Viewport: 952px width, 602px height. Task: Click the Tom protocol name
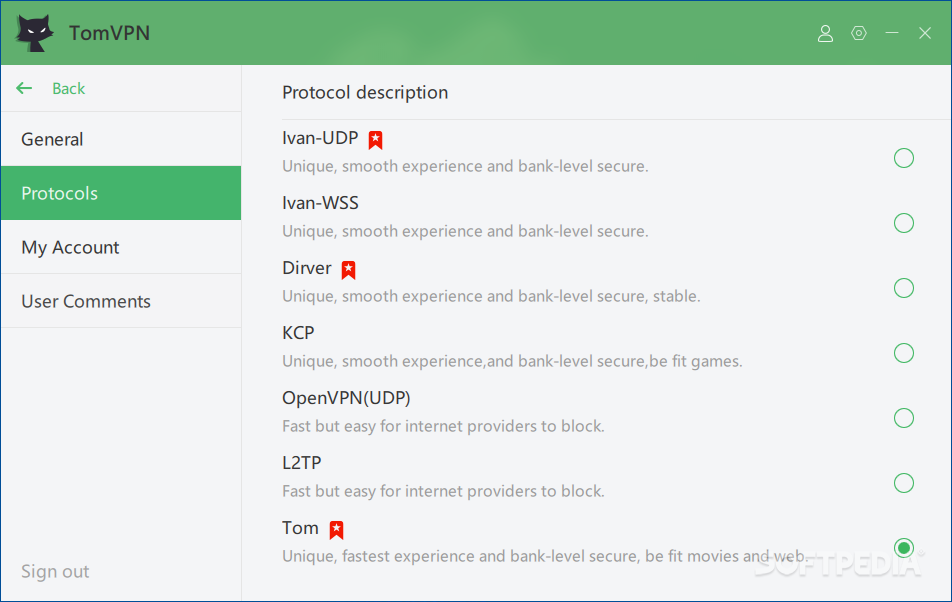point(300,528)
